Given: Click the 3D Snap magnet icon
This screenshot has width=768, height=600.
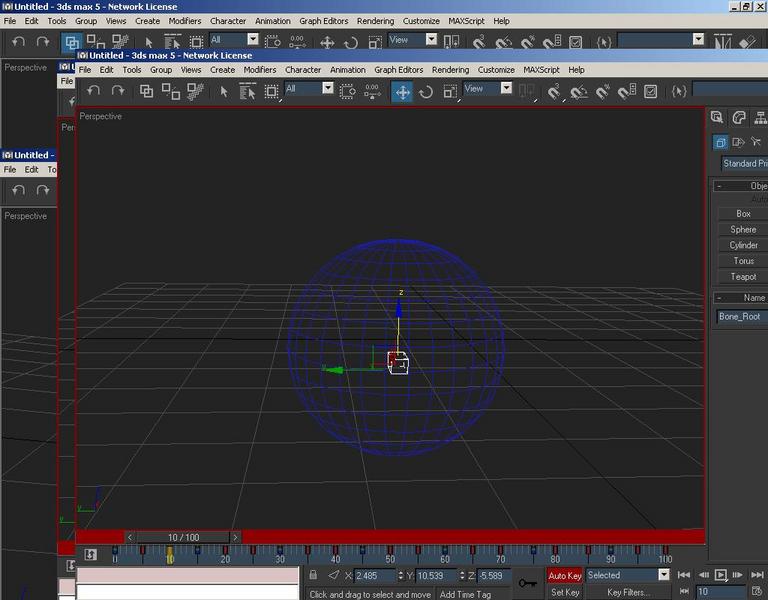Looking at the screenshot, I should (x=554, y=92).
